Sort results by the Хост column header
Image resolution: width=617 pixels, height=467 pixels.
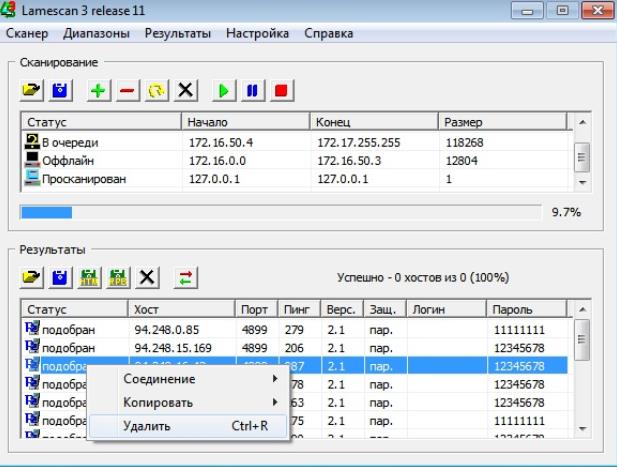click(x=180, y=309)
